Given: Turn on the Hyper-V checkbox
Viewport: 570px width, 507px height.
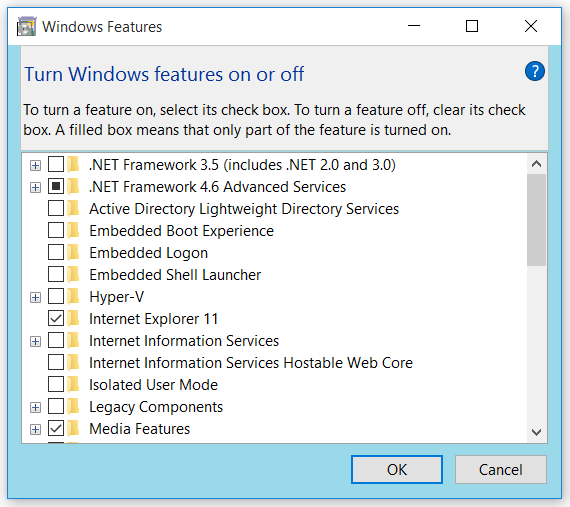Looking at the screenshot, I should 56,297.
